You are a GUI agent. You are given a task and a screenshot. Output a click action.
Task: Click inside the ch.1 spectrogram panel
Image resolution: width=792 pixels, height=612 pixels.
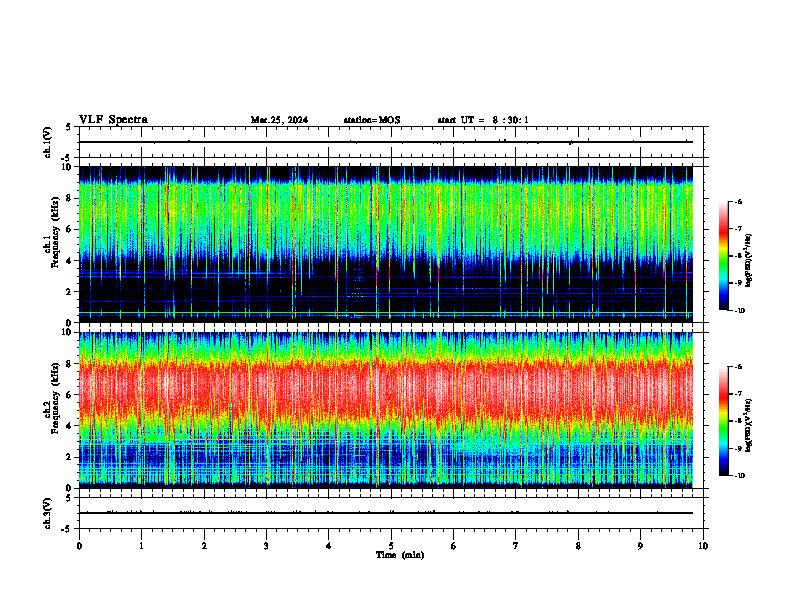click(386, 244)
